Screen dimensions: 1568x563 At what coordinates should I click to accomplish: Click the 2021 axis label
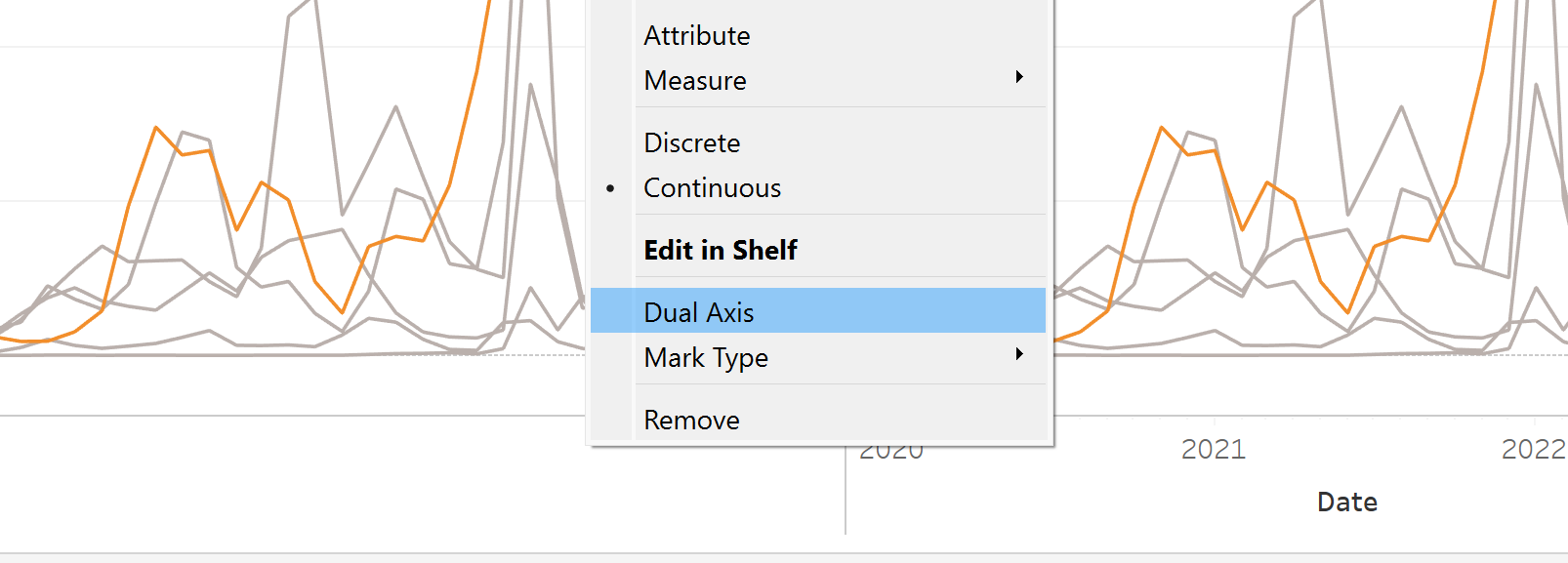(1214, 449)
